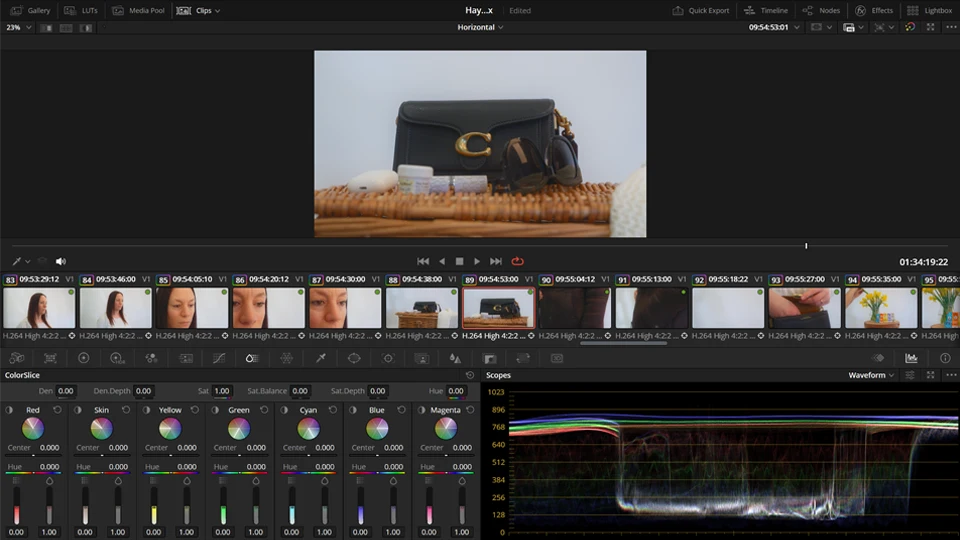
Task: Open the RGB Mixer palette
Action: [x=151, y=358]
